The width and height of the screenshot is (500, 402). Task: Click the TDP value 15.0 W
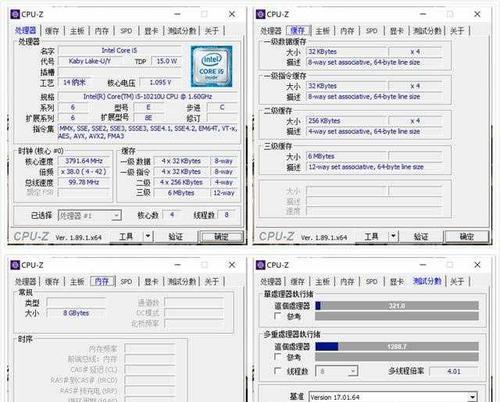tap(167, 61)
